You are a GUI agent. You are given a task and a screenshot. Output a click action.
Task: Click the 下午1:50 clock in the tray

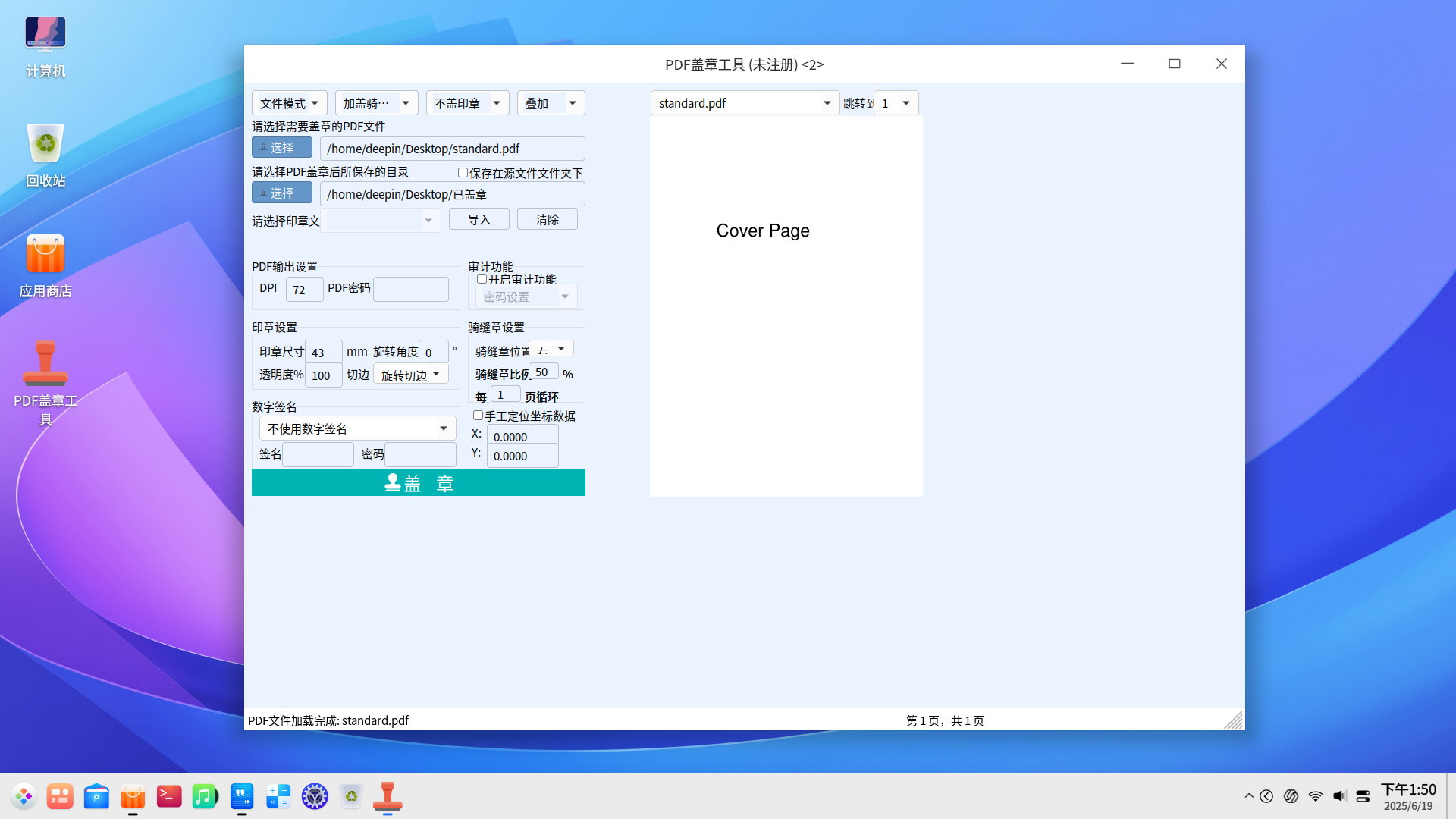1408,790
